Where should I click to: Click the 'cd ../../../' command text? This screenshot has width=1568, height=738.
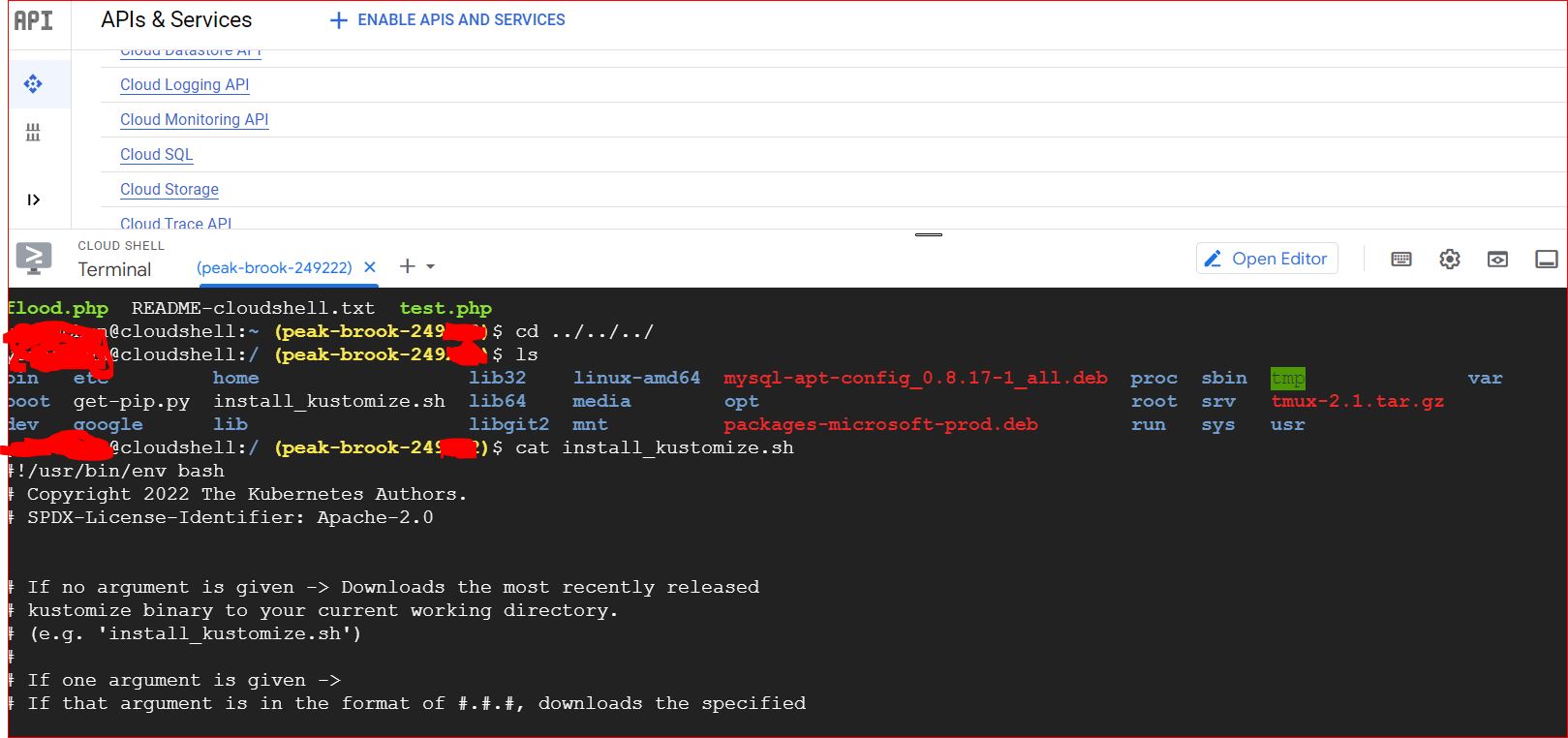click(585, 331)
